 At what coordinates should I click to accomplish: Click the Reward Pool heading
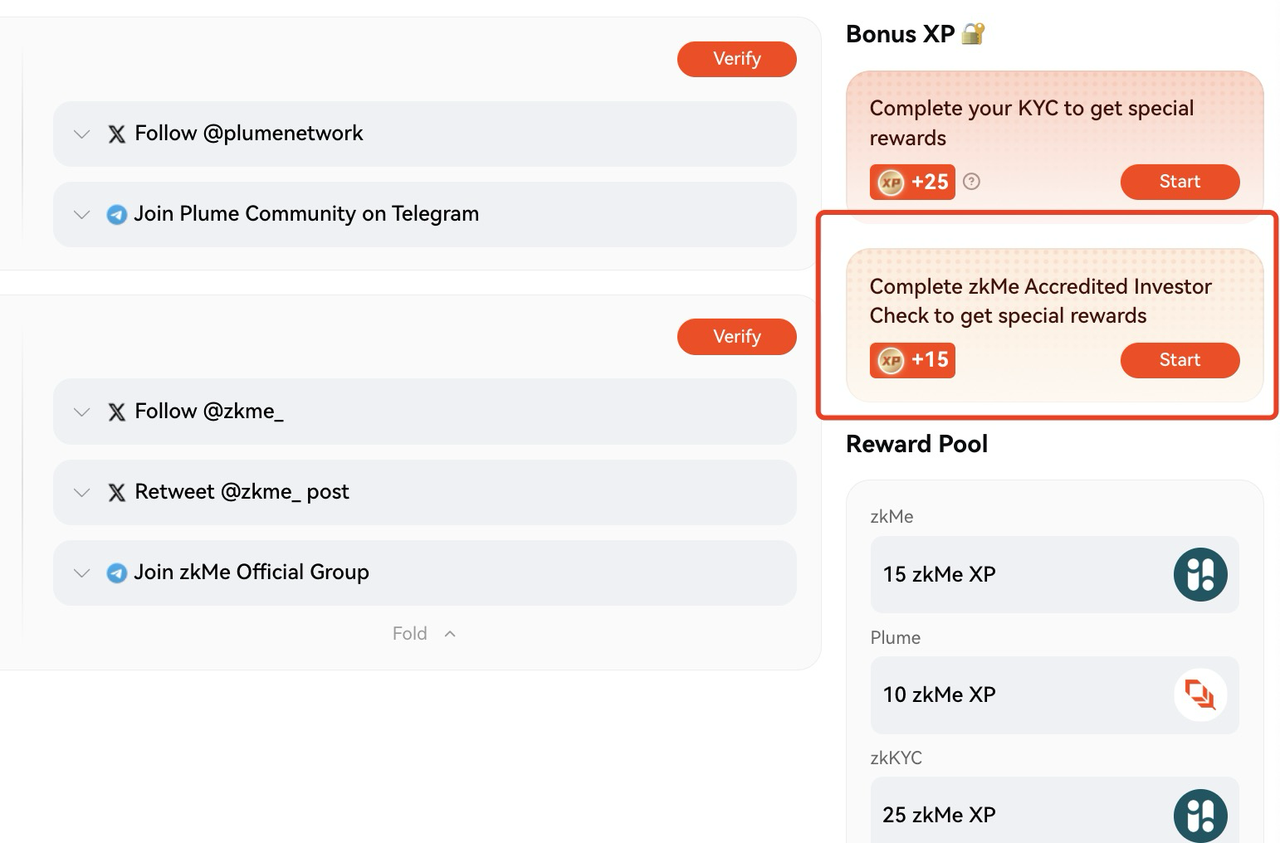click(917, 444)
